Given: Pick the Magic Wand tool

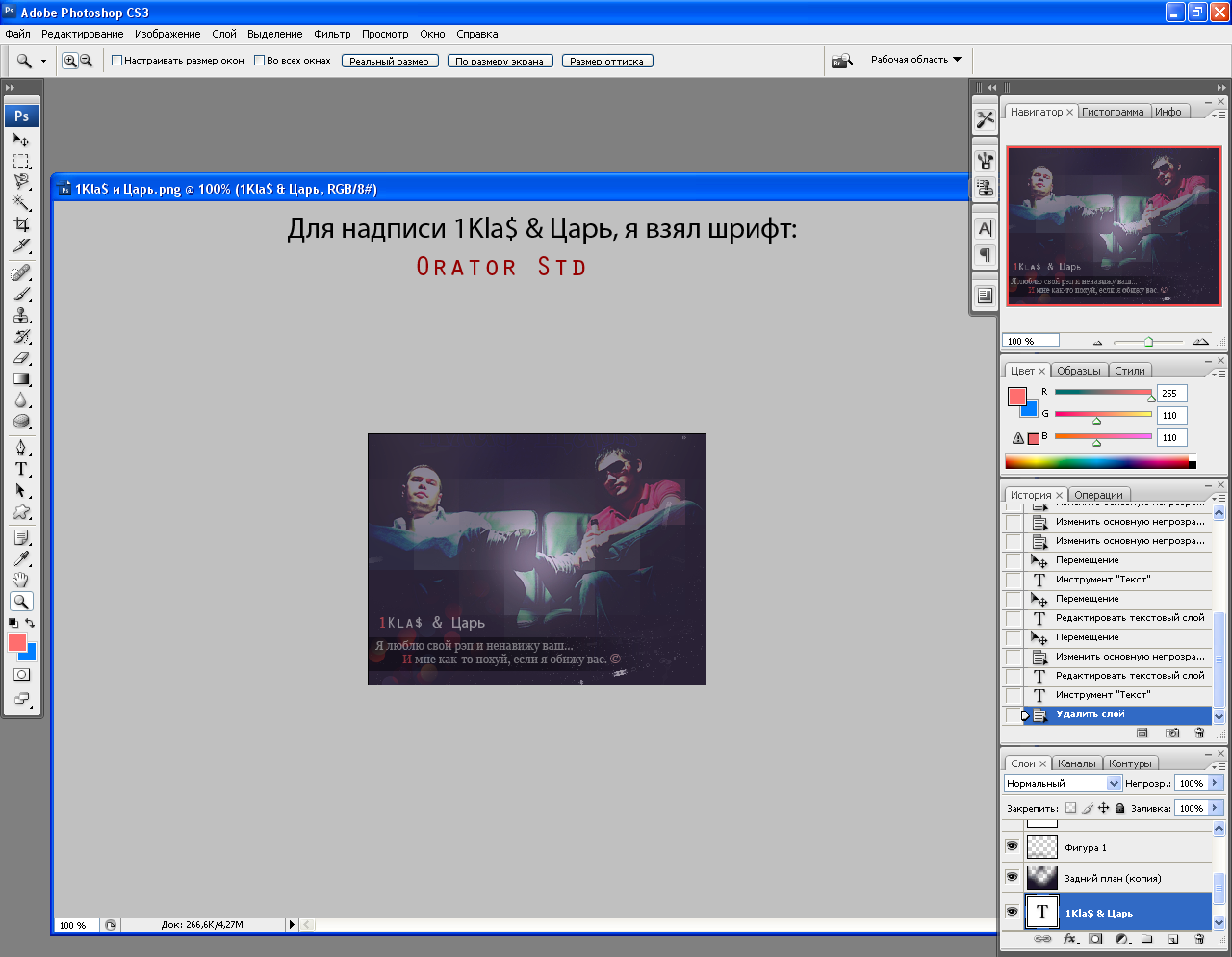Looking at the screenshot, I should [21, 202].
